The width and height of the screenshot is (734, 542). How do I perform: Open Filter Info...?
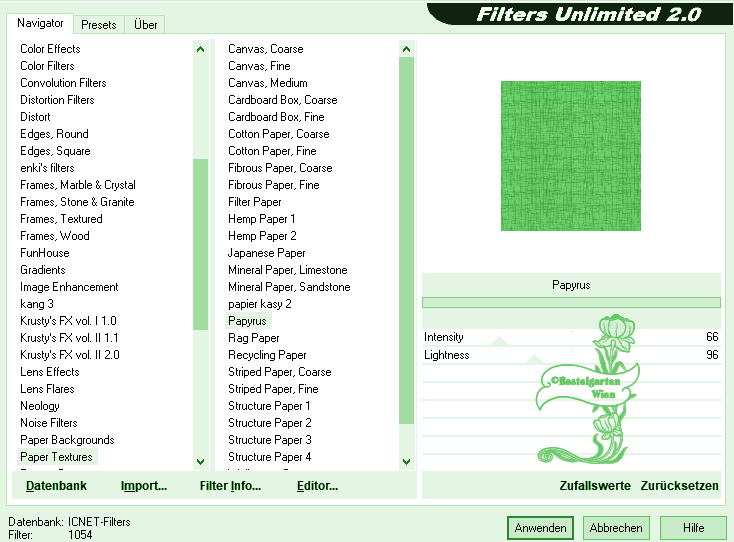point(230,486)
